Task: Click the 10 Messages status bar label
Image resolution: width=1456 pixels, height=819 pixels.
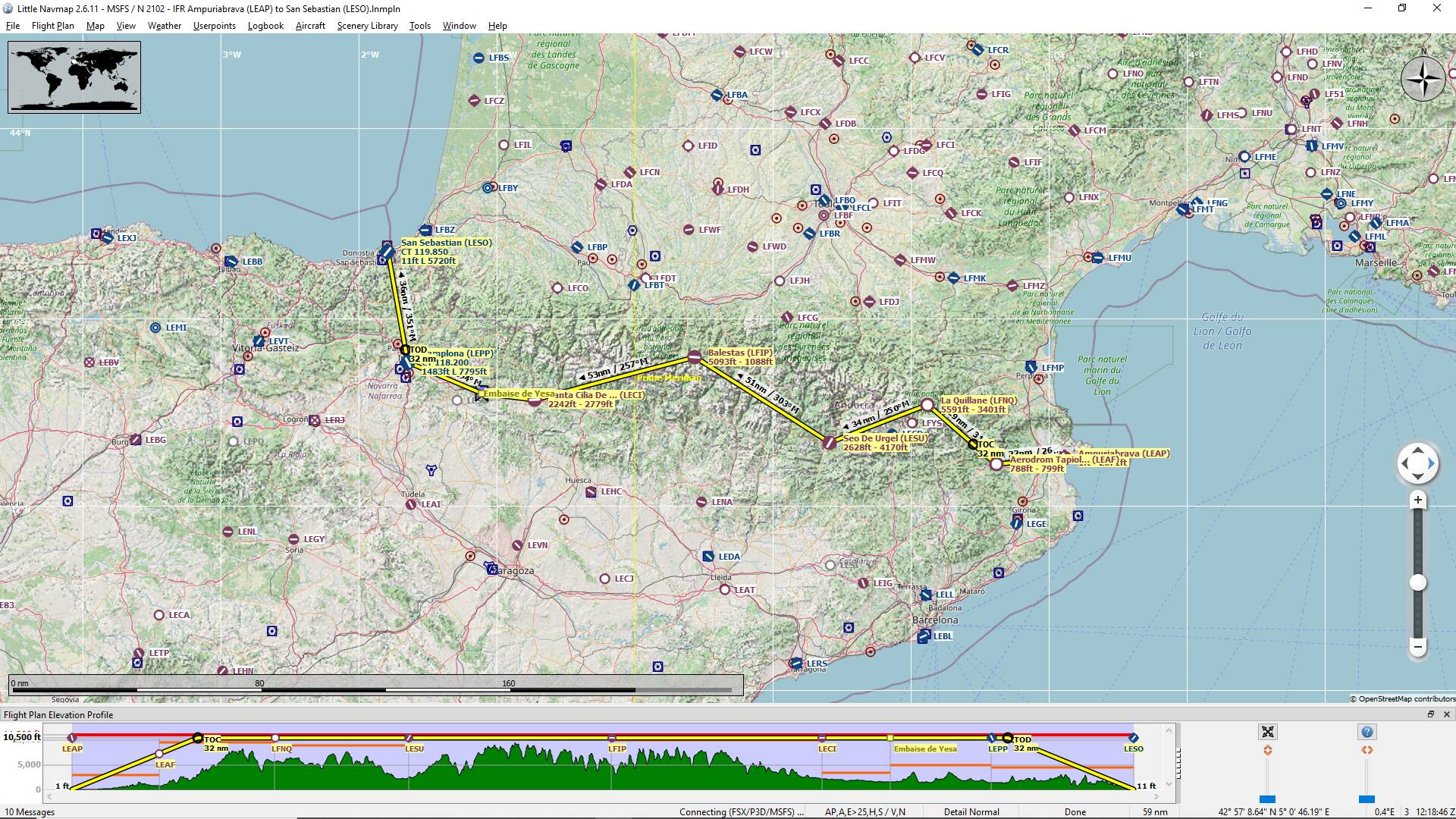Action: (x=30, y=811)
